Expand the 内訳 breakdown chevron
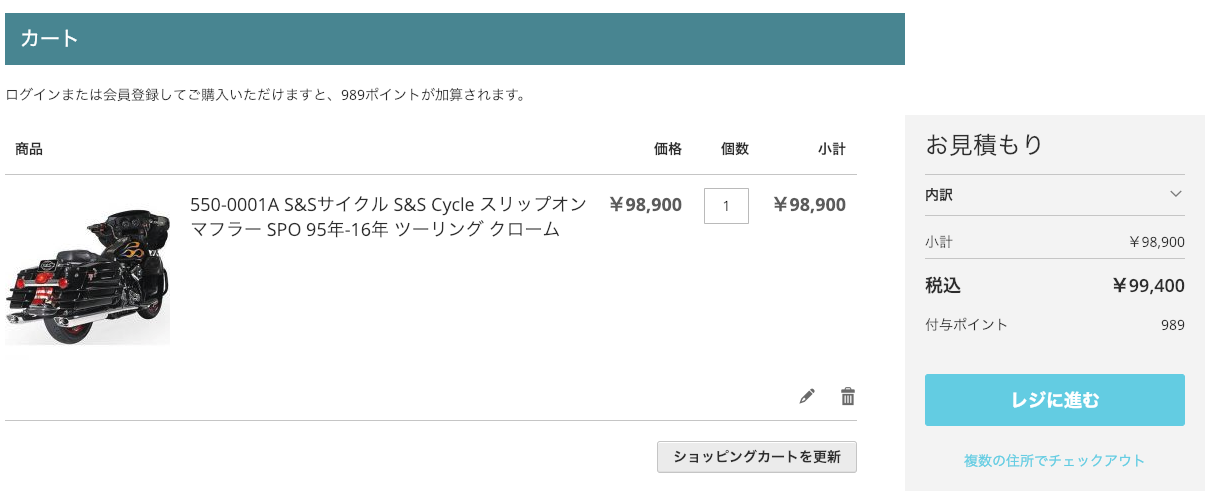The height and width of the screenshot is (491, 1215). tap(1175, 194)
